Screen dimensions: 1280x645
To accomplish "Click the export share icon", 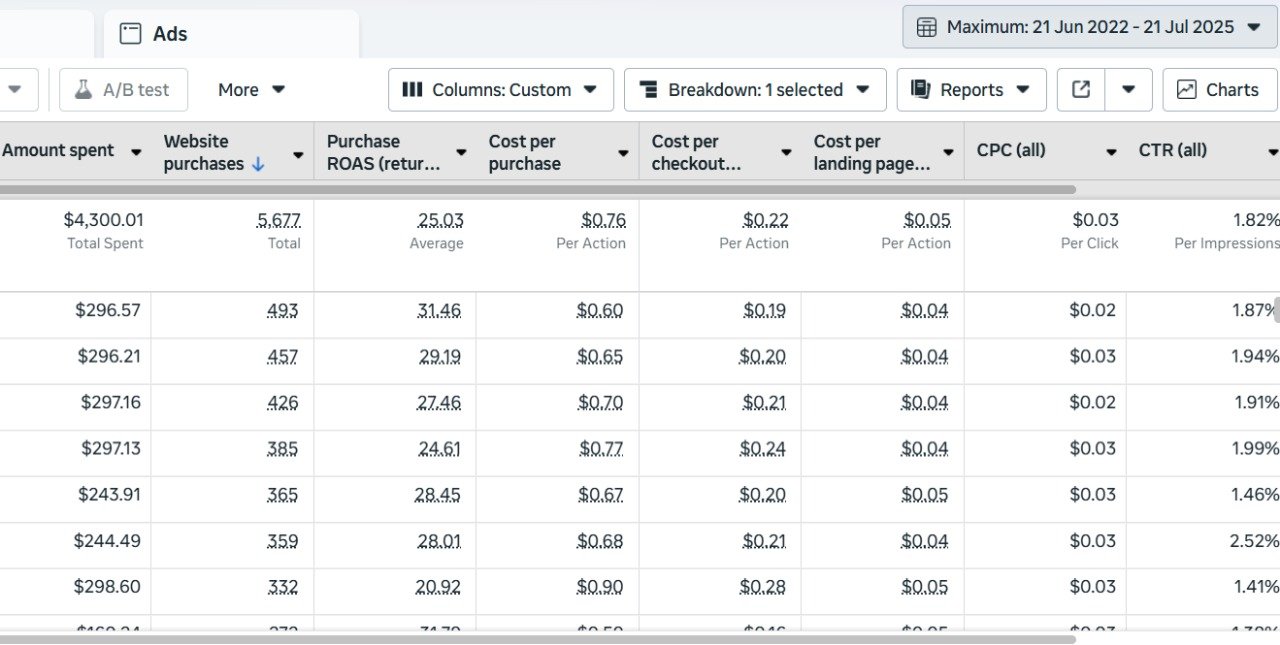I will pyautogui.click(x=1081, y=90).
